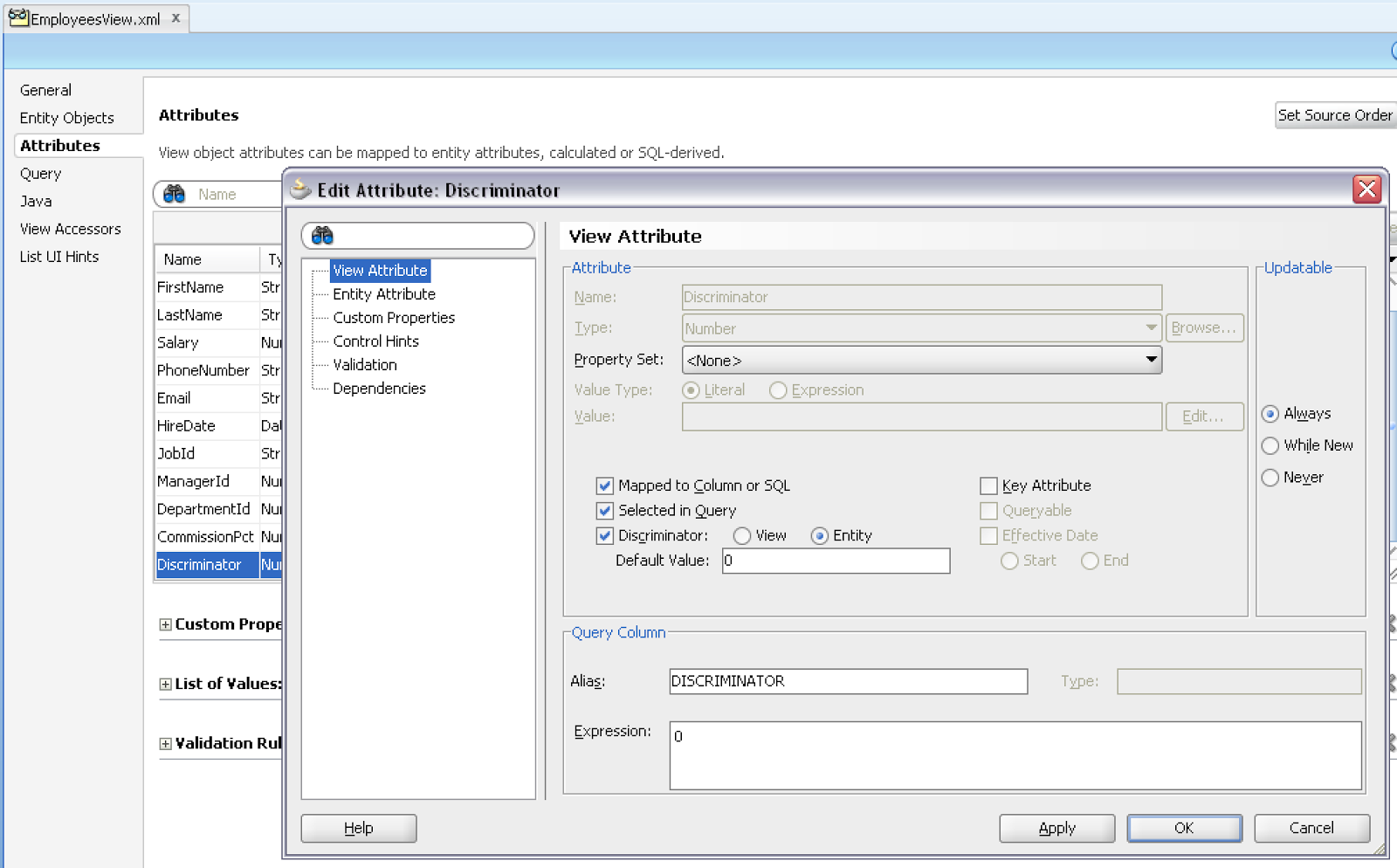Check the Key Attribute checkbox
This screenshot has height=868, width=1397.
988,486
